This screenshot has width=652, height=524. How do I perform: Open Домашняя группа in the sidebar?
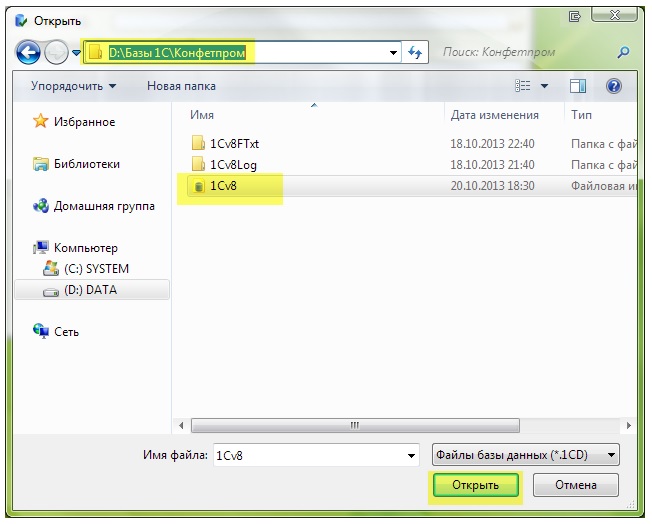(104, 206)
